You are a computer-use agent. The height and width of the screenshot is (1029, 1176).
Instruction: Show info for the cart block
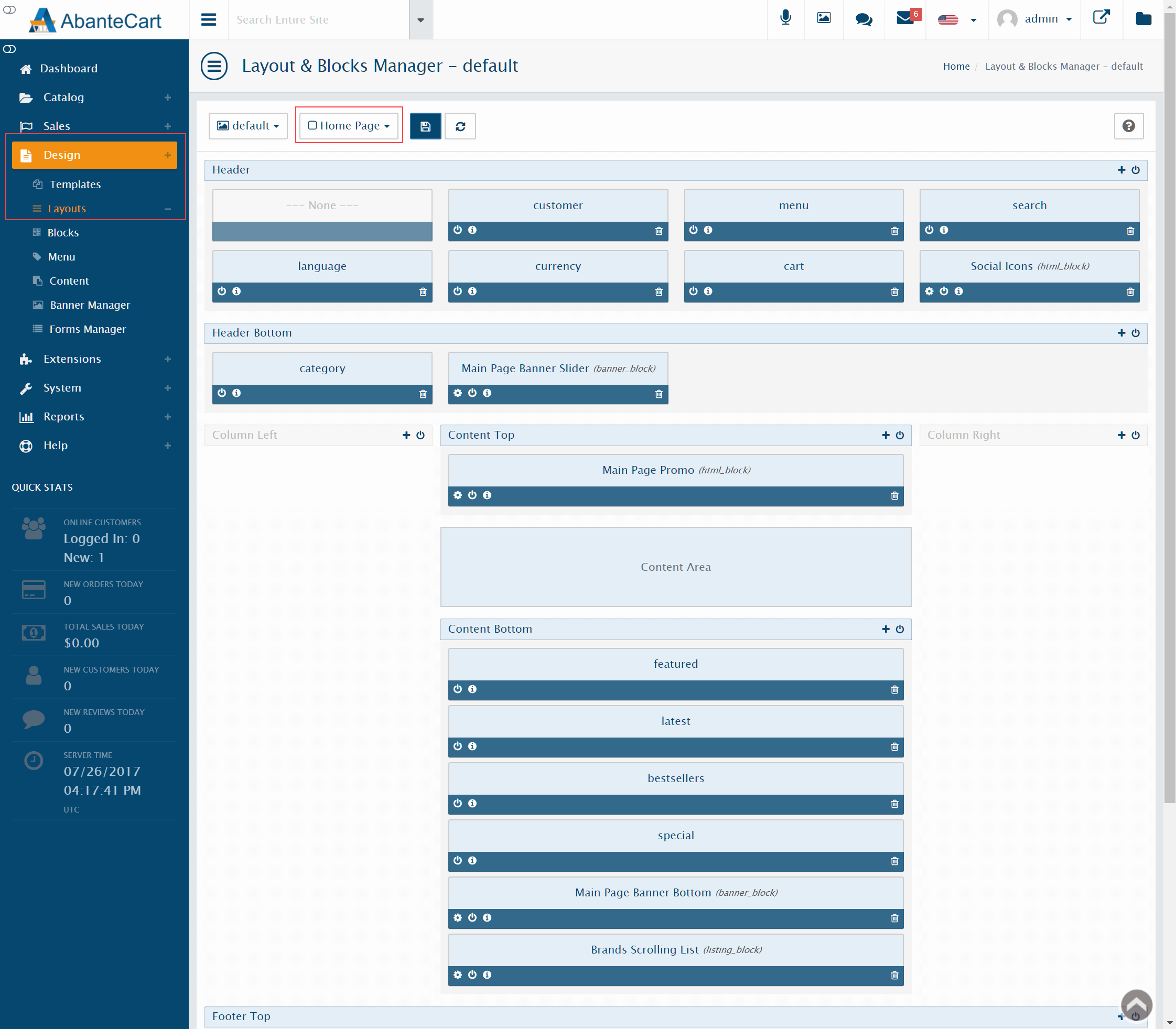(x=708, y=291)
